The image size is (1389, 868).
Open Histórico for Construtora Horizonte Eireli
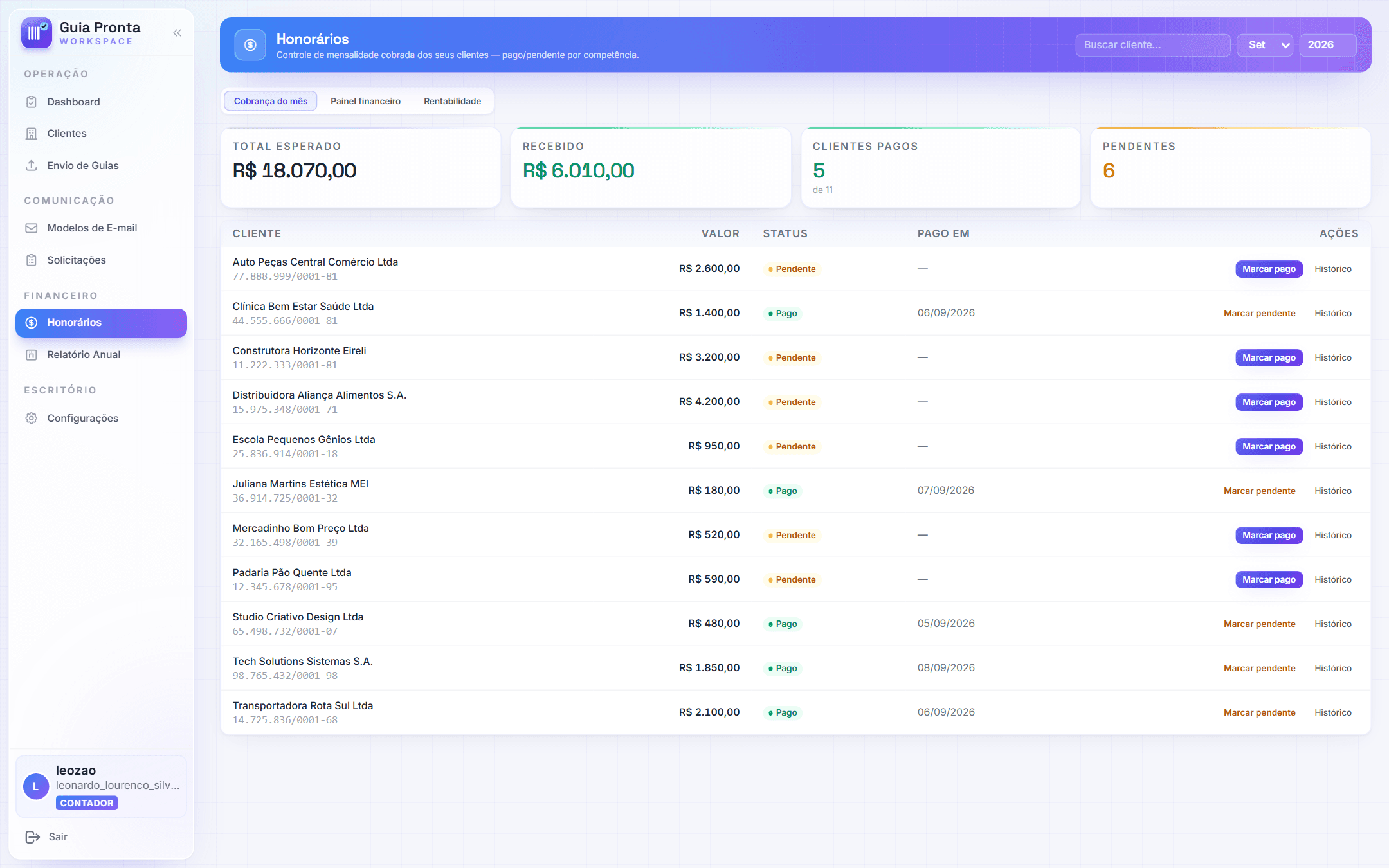pos(1332,357)
